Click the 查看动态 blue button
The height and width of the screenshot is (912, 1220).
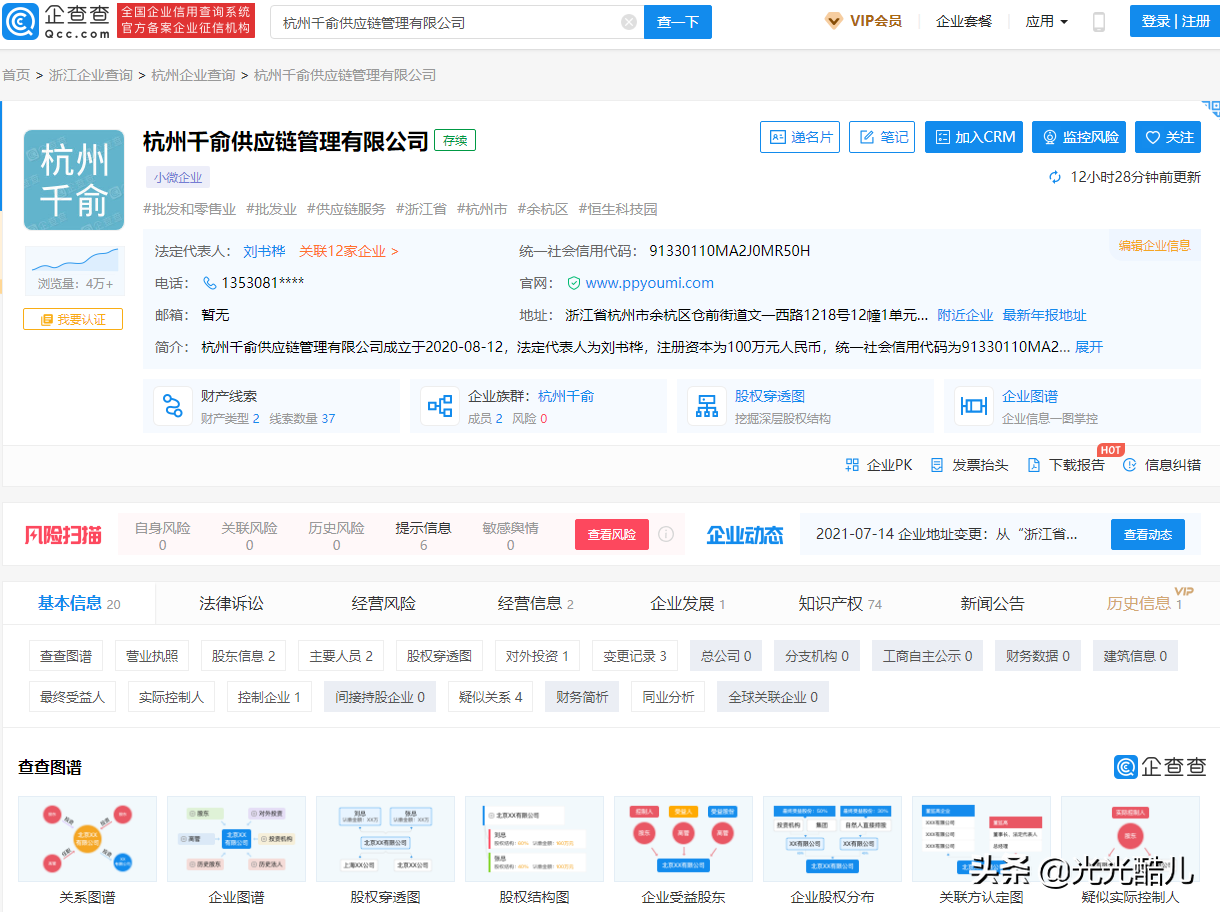click(x=1147, y=534)
